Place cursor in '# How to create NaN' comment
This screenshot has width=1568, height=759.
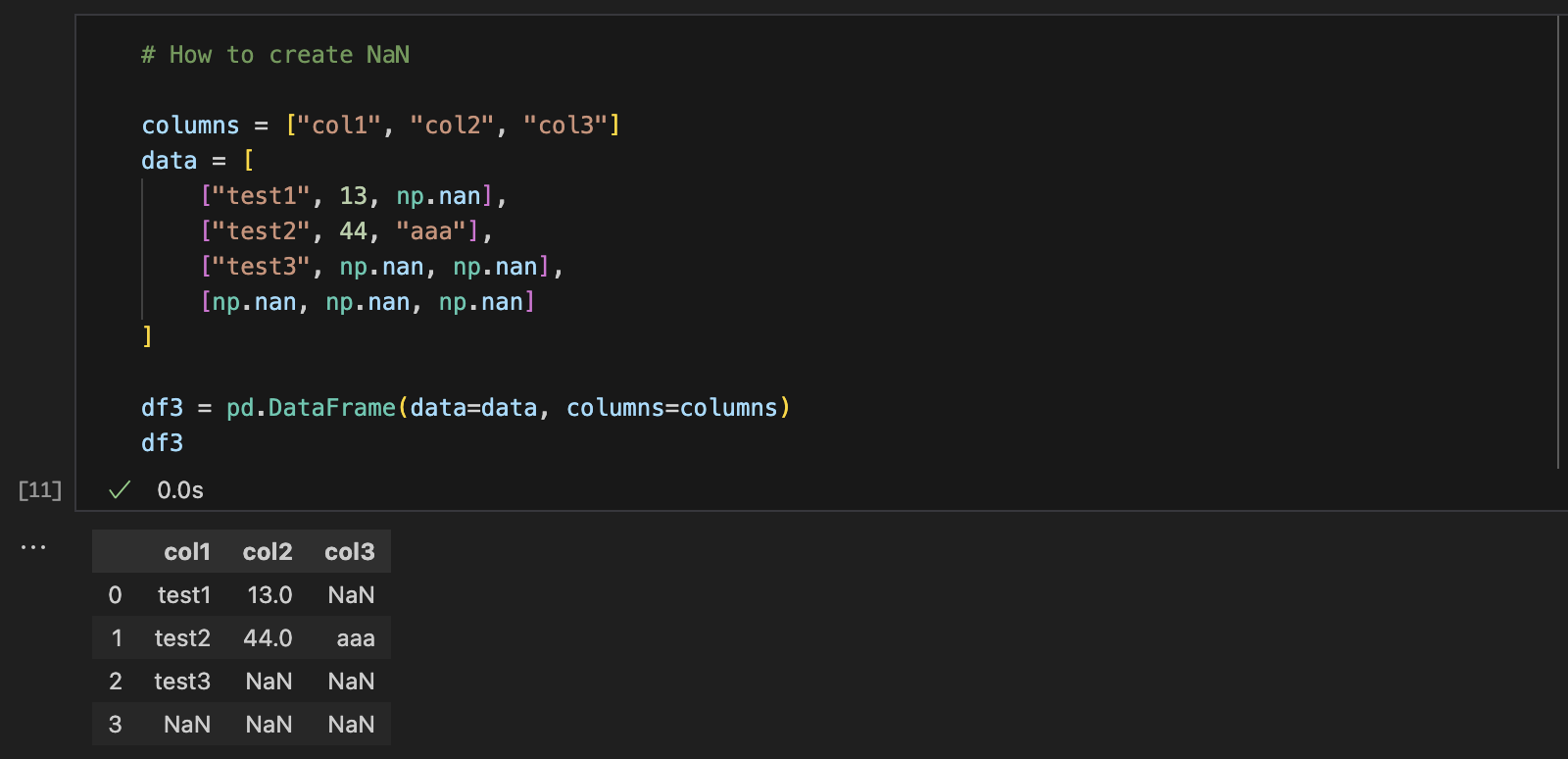[x=275, y=55]
